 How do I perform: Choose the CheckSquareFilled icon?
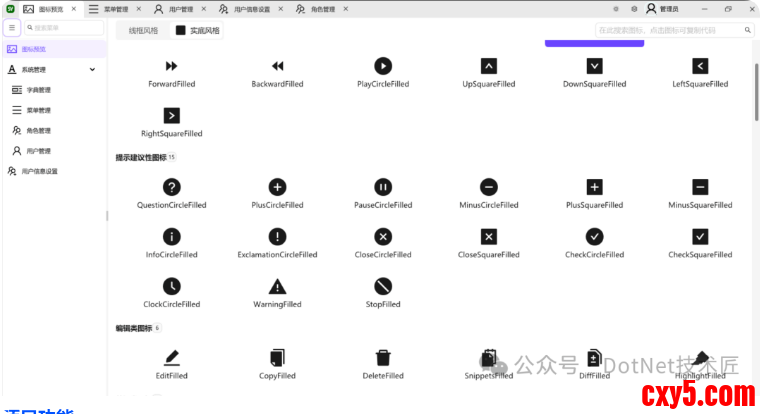tap(700, 237)
